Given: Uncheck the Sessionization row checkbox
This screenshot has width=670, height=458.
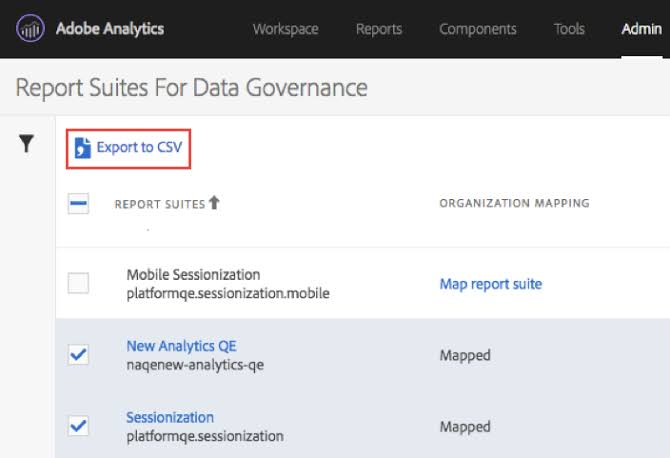Looking at the screenshot, I should pyautogui.click(x=78, y=426).
